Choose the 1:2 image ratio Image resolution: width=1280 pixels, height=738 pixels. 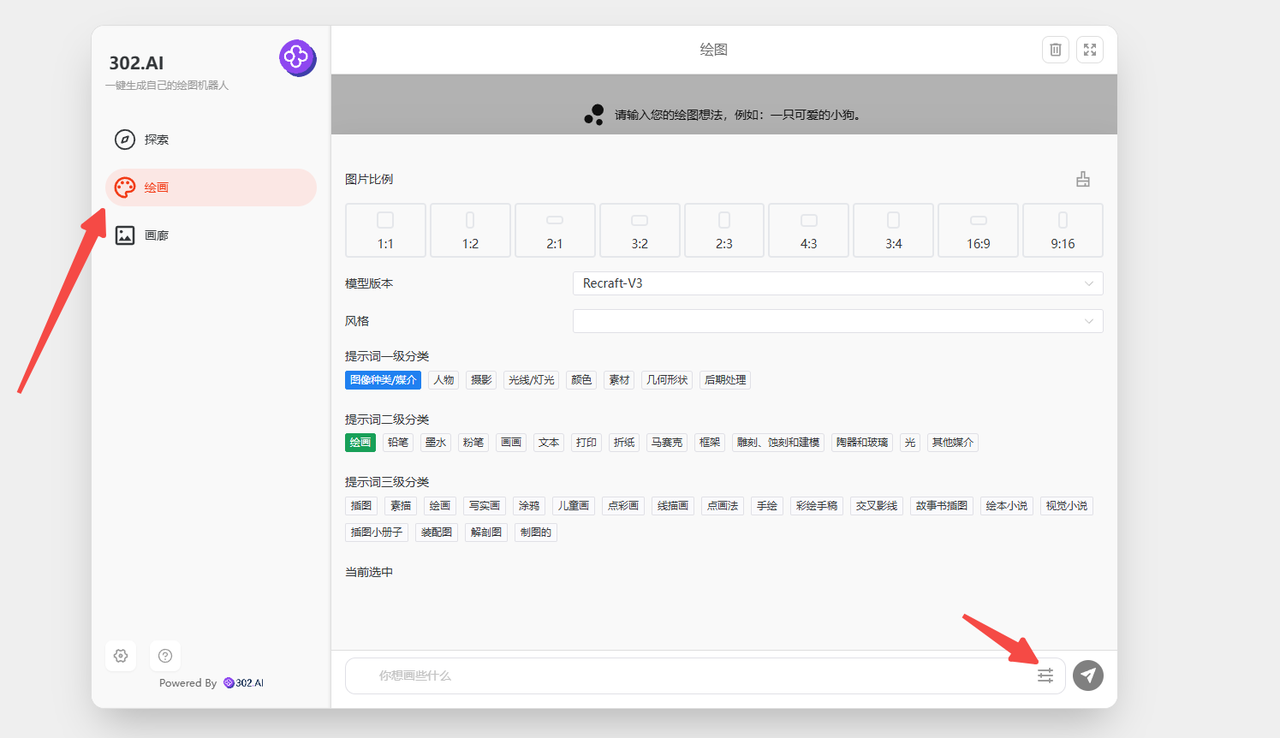click(x=470, y=231)
